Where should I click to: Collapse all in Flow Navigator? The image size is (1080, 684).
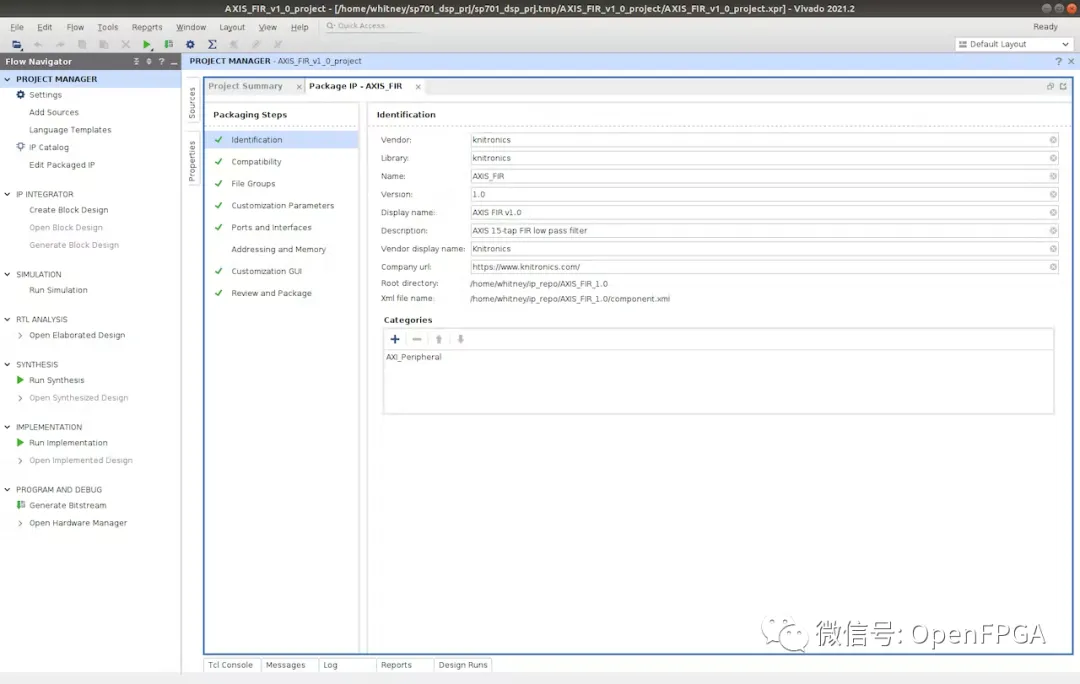click(x=136, y=61)
